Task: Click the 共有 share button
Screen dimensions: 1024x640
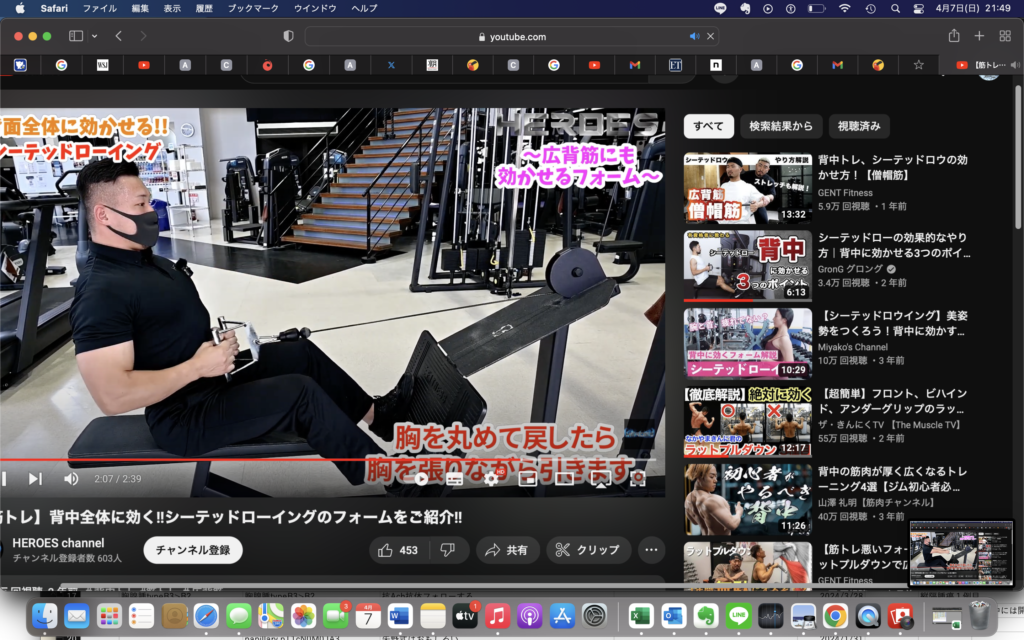Action: 507,550
